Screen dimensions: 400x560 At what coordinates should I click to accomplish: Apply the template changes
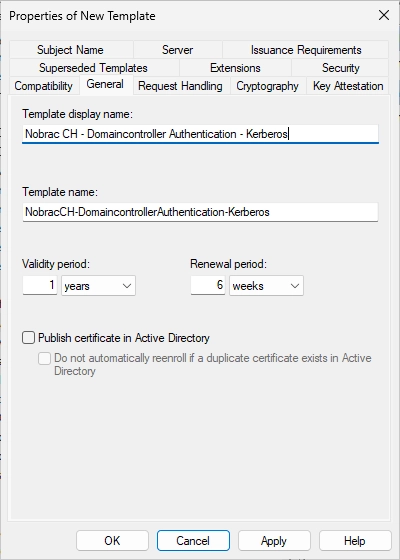(274, 540)
